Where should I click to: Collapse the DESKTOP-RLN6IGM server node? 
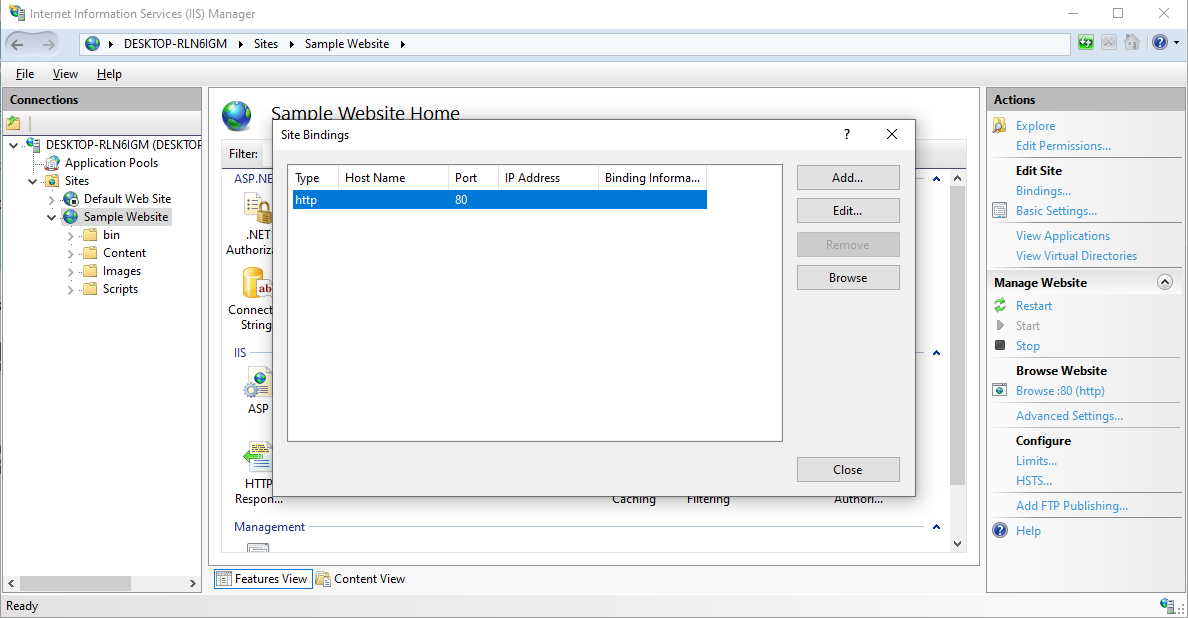click(x=14, y=145)
